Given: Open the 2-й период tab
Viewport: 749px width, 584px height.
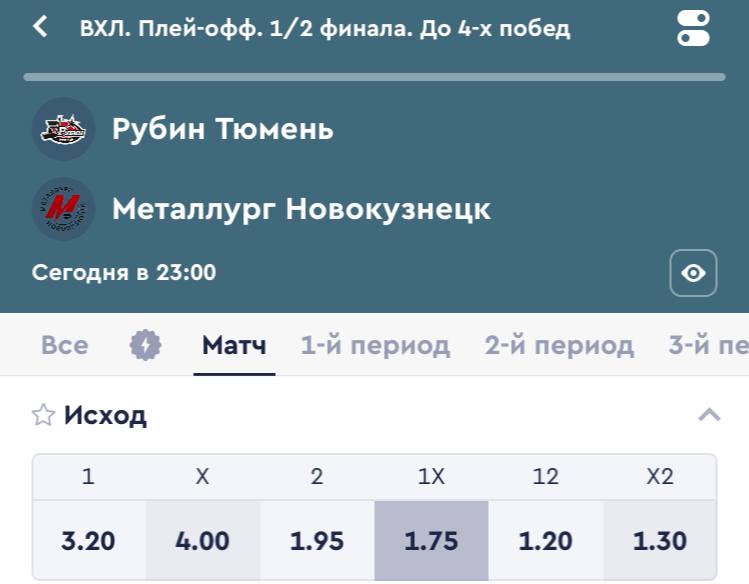Looking at the screenshot, I should pyautogui.click(x=559, y=346).
